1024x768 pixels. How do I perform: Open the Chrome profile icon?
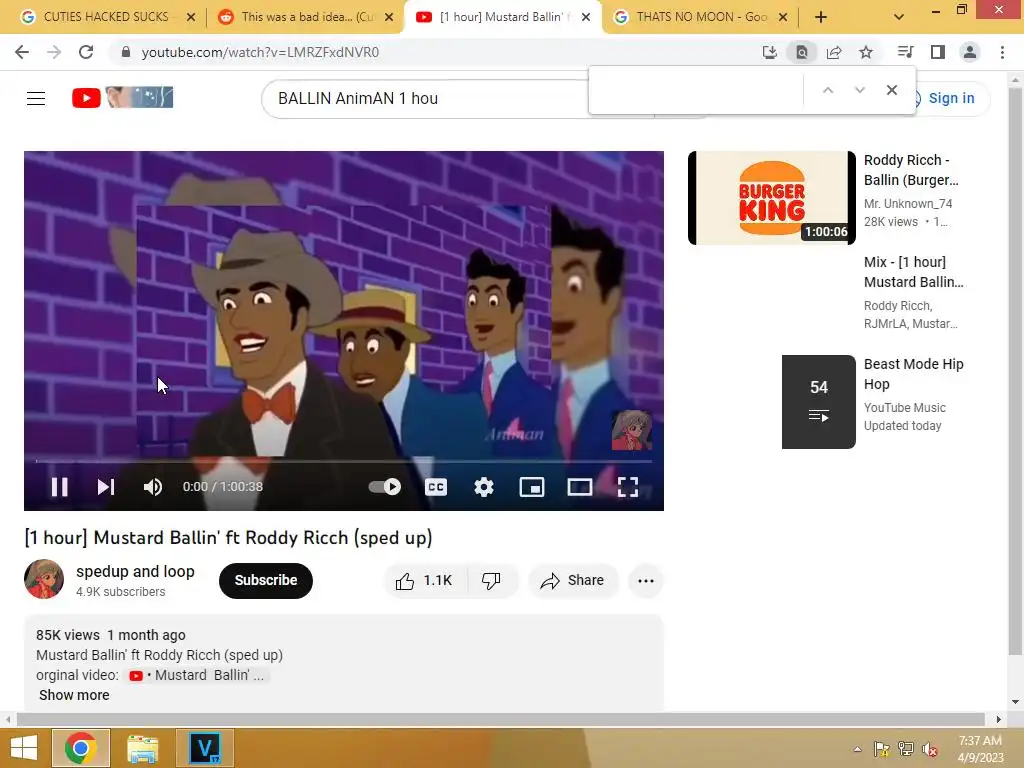[x=970, y=52]
